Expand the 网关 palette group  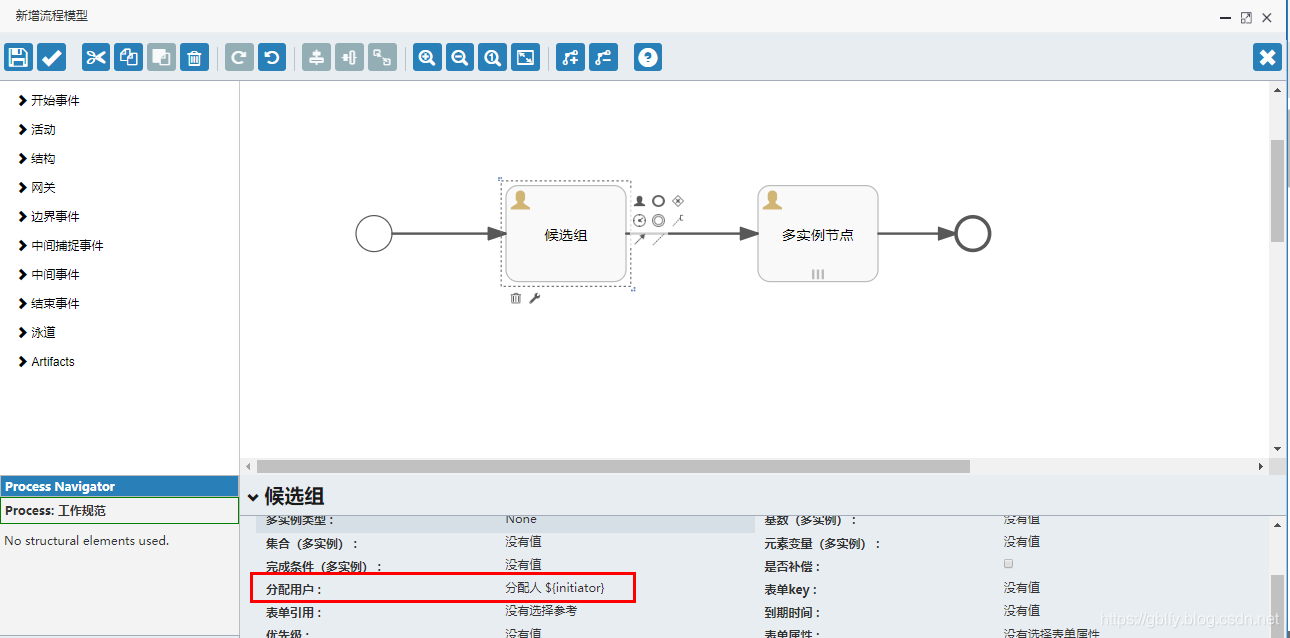37,187
